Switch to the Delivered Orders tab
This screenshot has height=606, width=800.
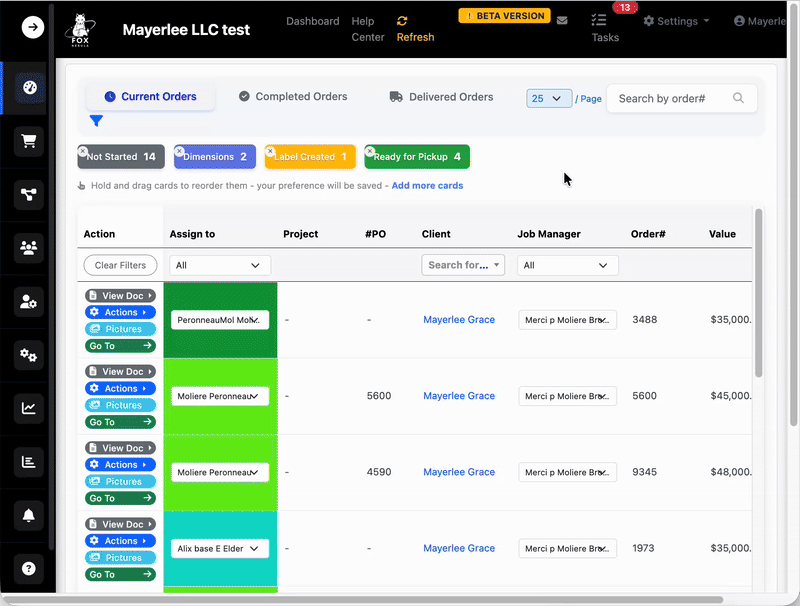(x=440, y=97)
